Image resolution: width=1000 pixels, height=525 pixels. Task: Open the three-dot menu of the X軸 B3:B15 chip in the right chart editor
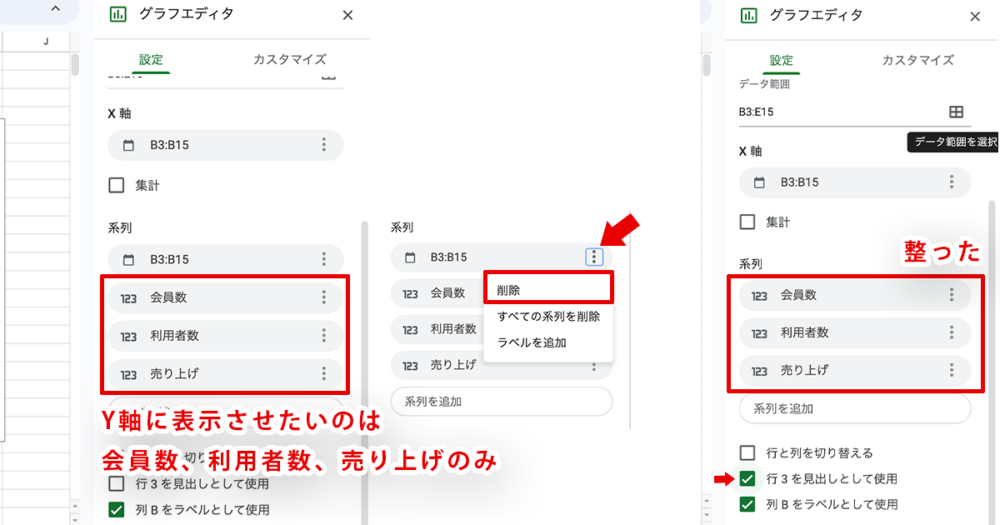[952, 182]
